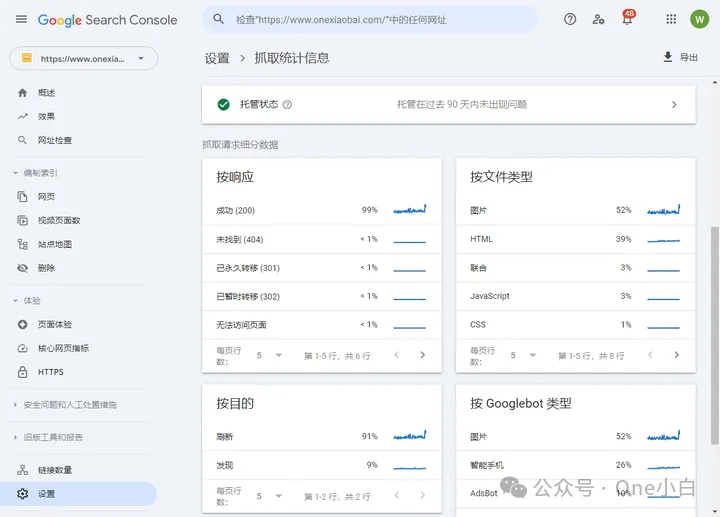Open CSS file type row
This screenshot has height=517, width=720.
(575, 325)
